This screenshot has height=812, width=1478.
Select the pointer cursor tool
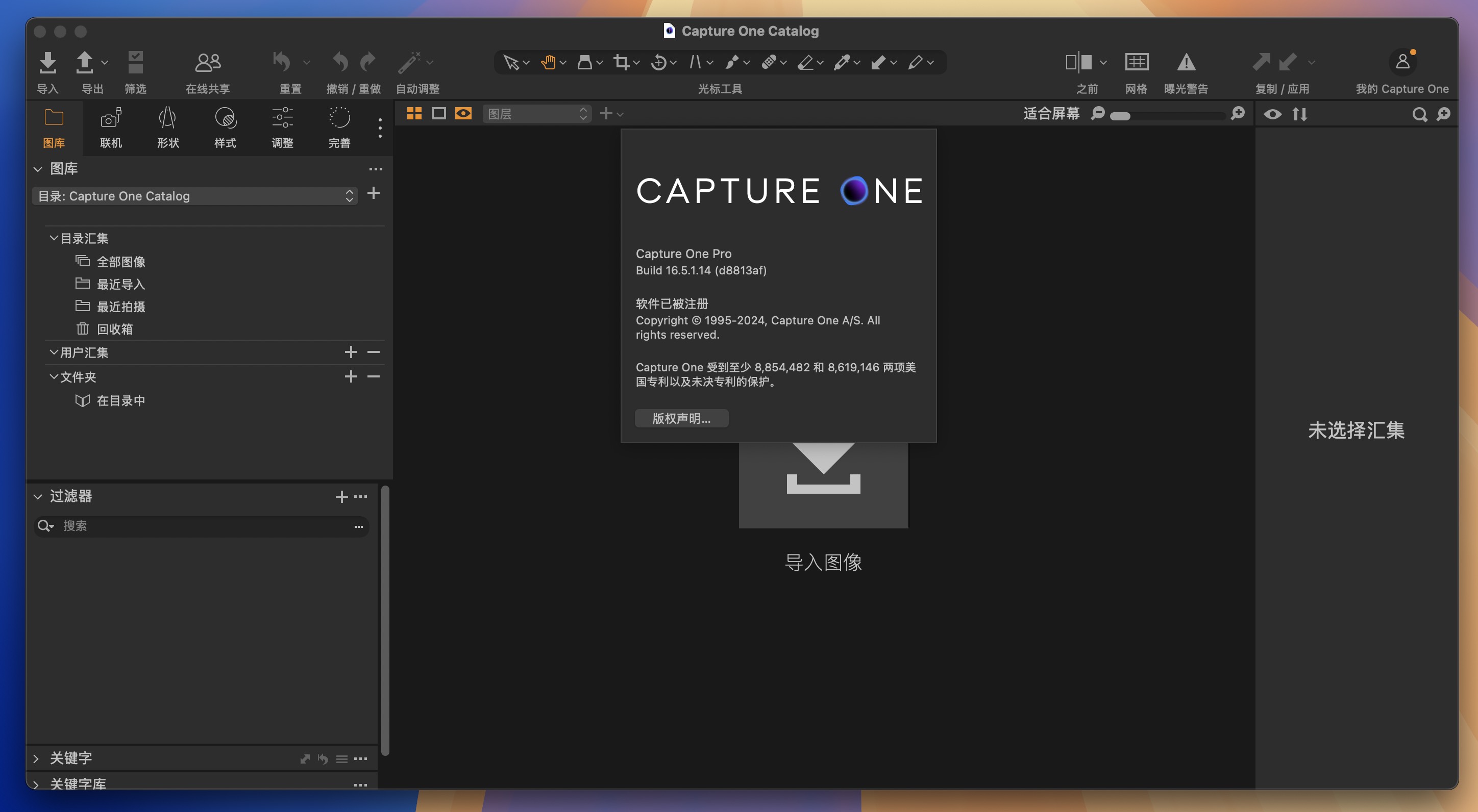click(x=510, y=62)
